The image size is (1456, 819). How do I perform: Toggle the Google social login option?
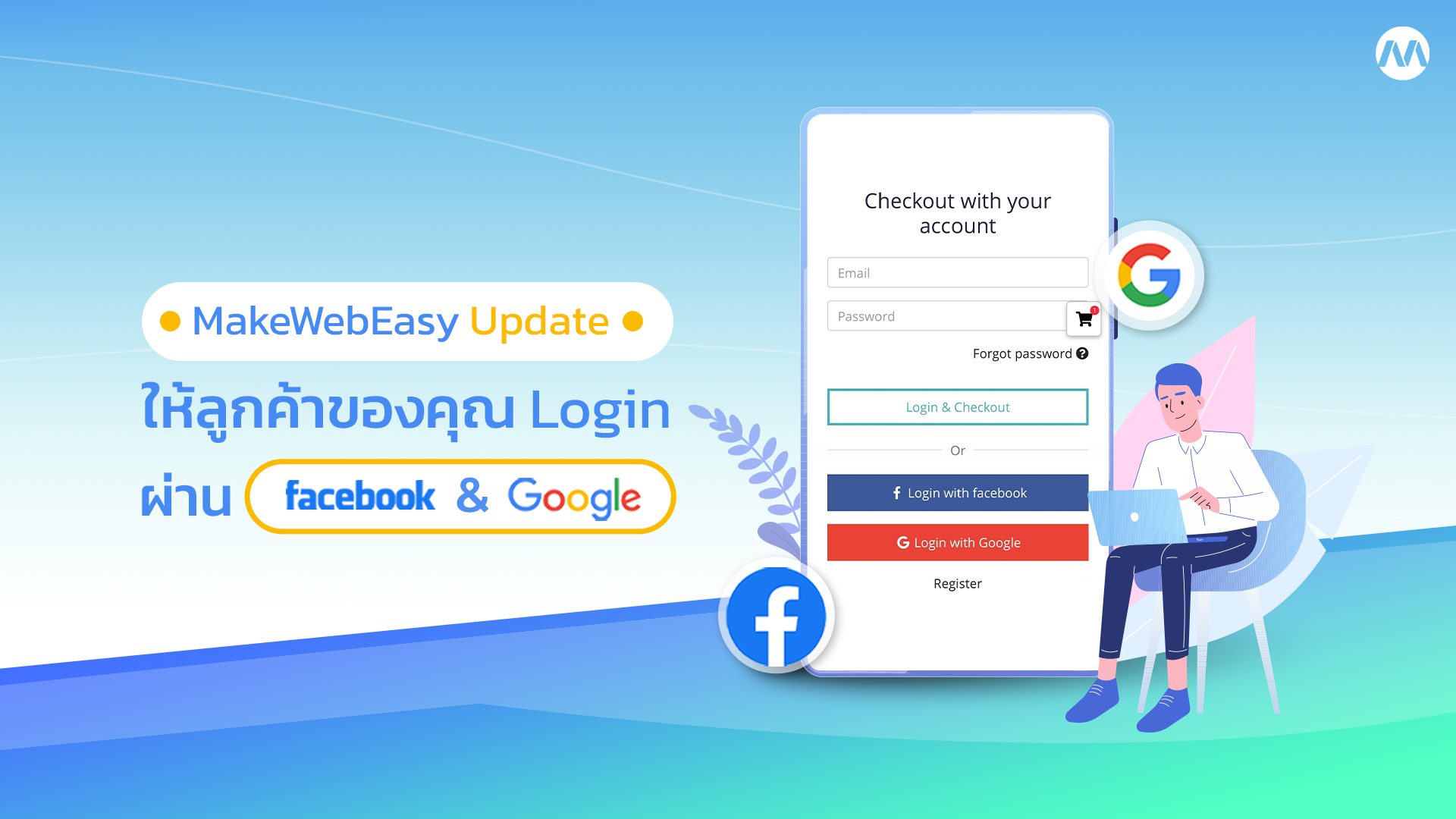click(956, 542)
